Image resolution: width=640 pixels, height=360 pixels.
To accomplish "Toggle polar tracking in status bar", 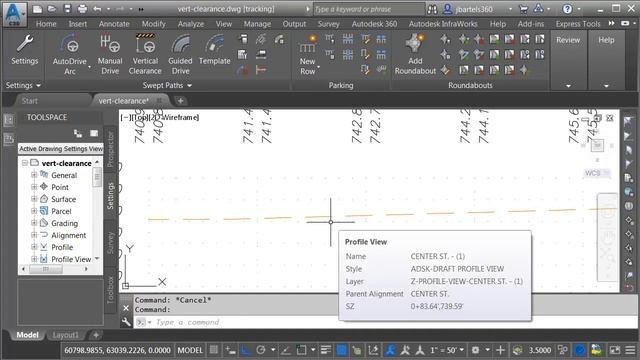I will [x=261, y=350].
